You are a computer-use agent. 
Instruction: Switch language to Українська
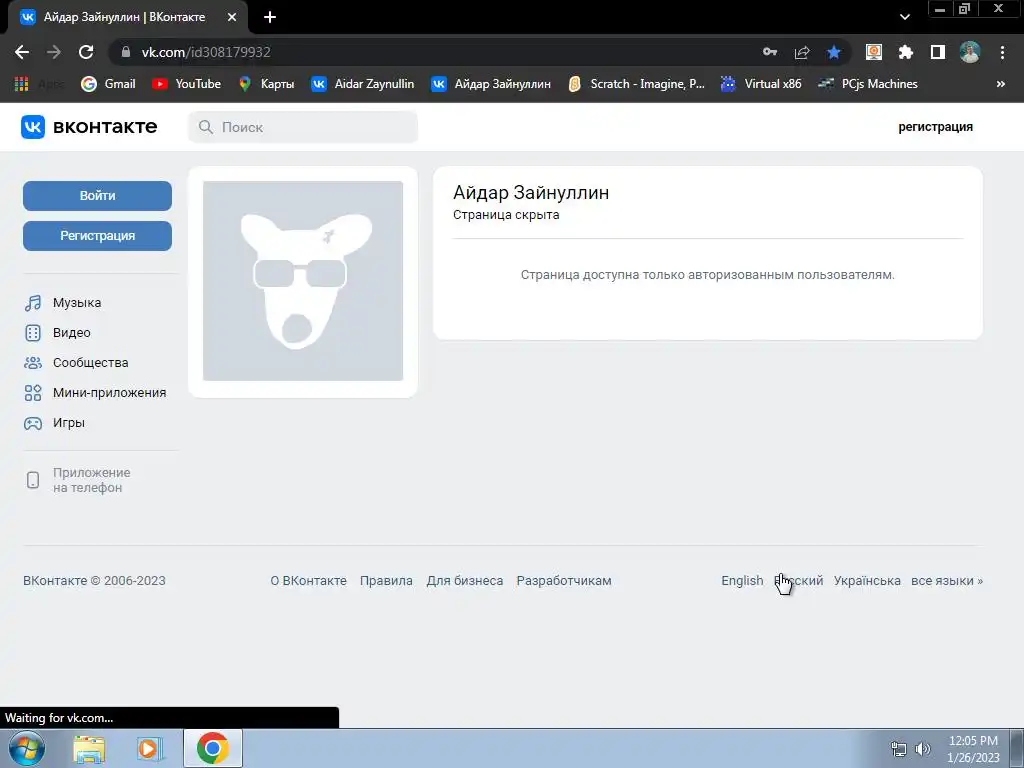pyautogui.click(x=867, y=581)
